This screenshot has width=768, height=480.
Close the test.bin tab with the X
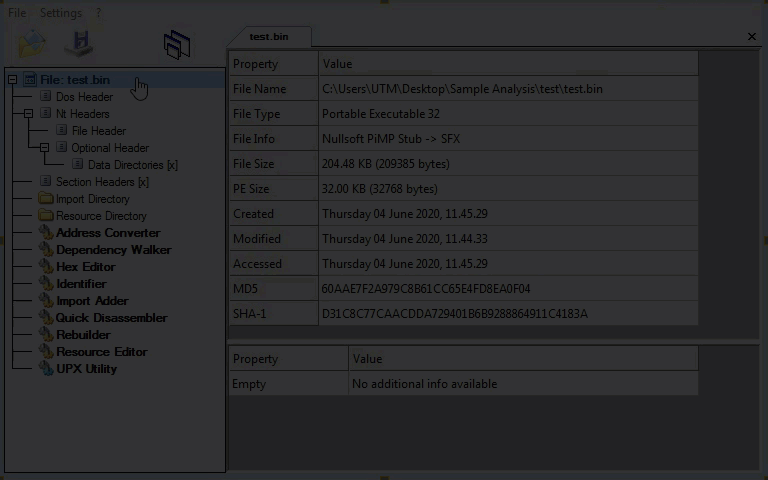pyautogui.click(x=752, y=37)
